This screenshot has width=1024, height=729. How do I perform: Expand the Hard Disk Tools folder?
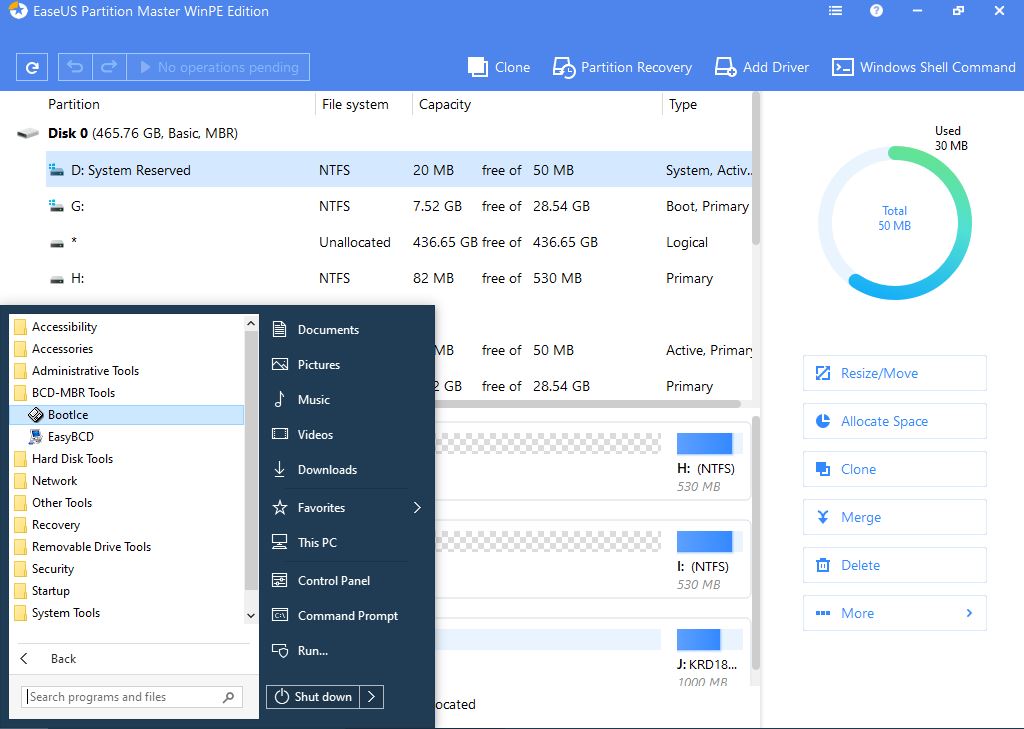(x=72, y=459)
